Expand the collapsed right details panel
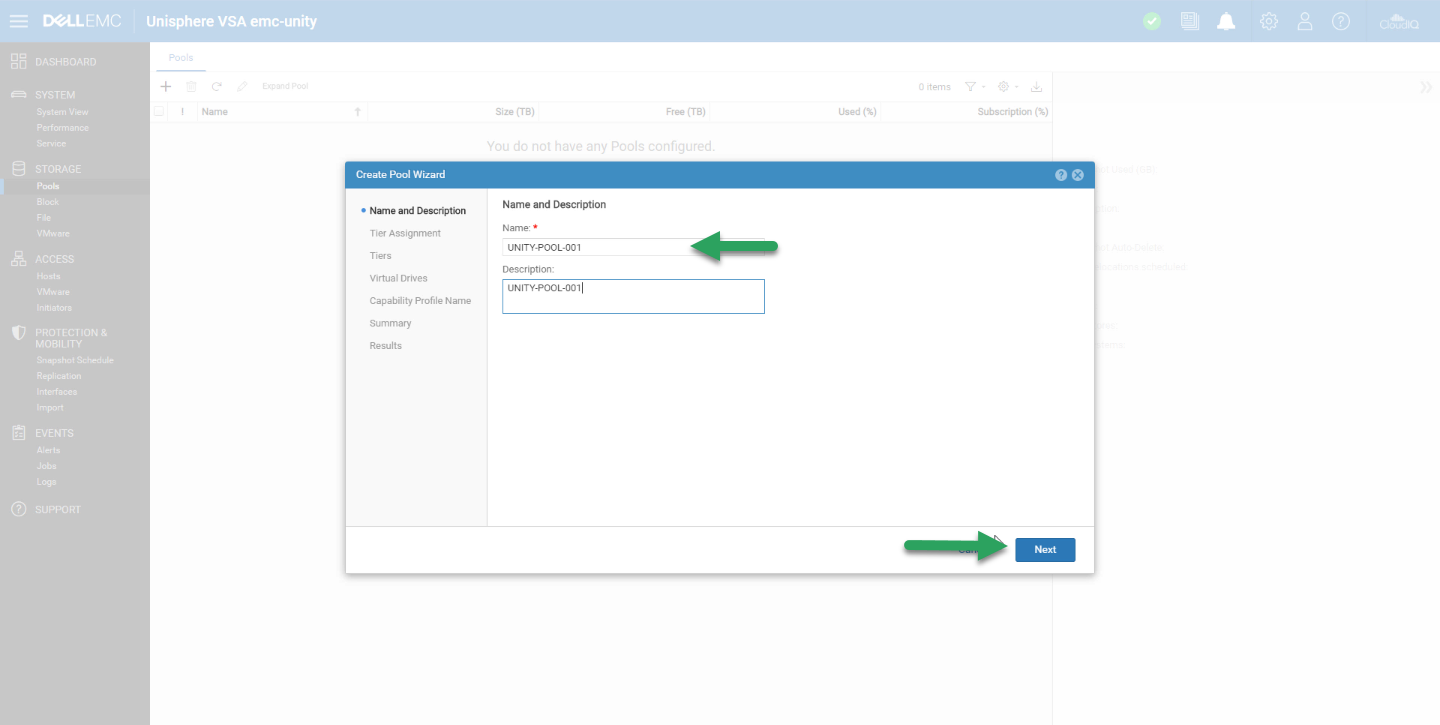Viewport: 1440px width, 725px height. 1426,87
